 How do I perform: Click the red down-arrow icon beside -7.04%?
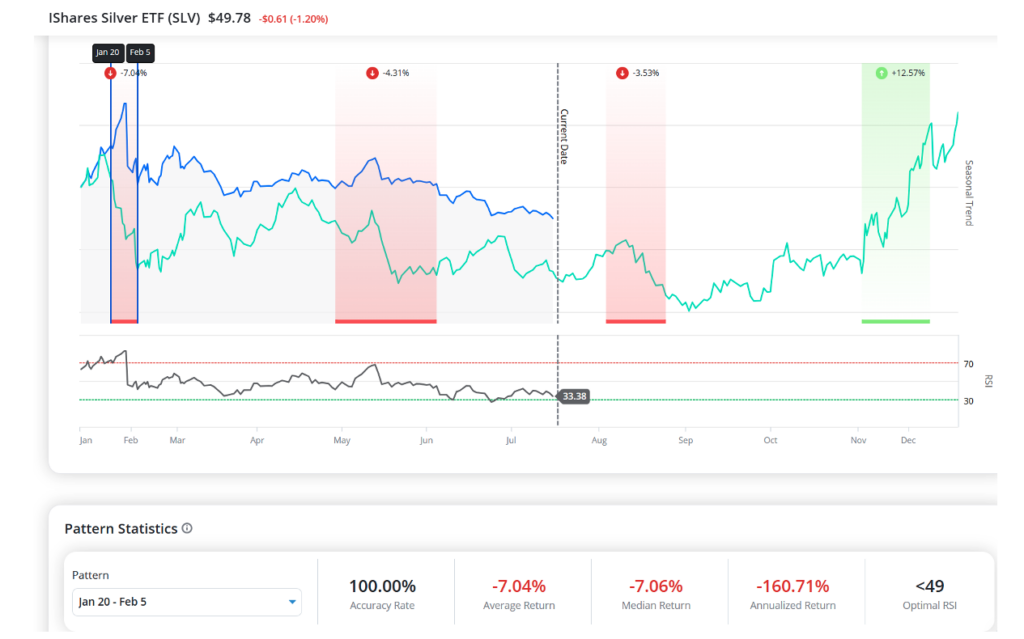coord(110,73)
